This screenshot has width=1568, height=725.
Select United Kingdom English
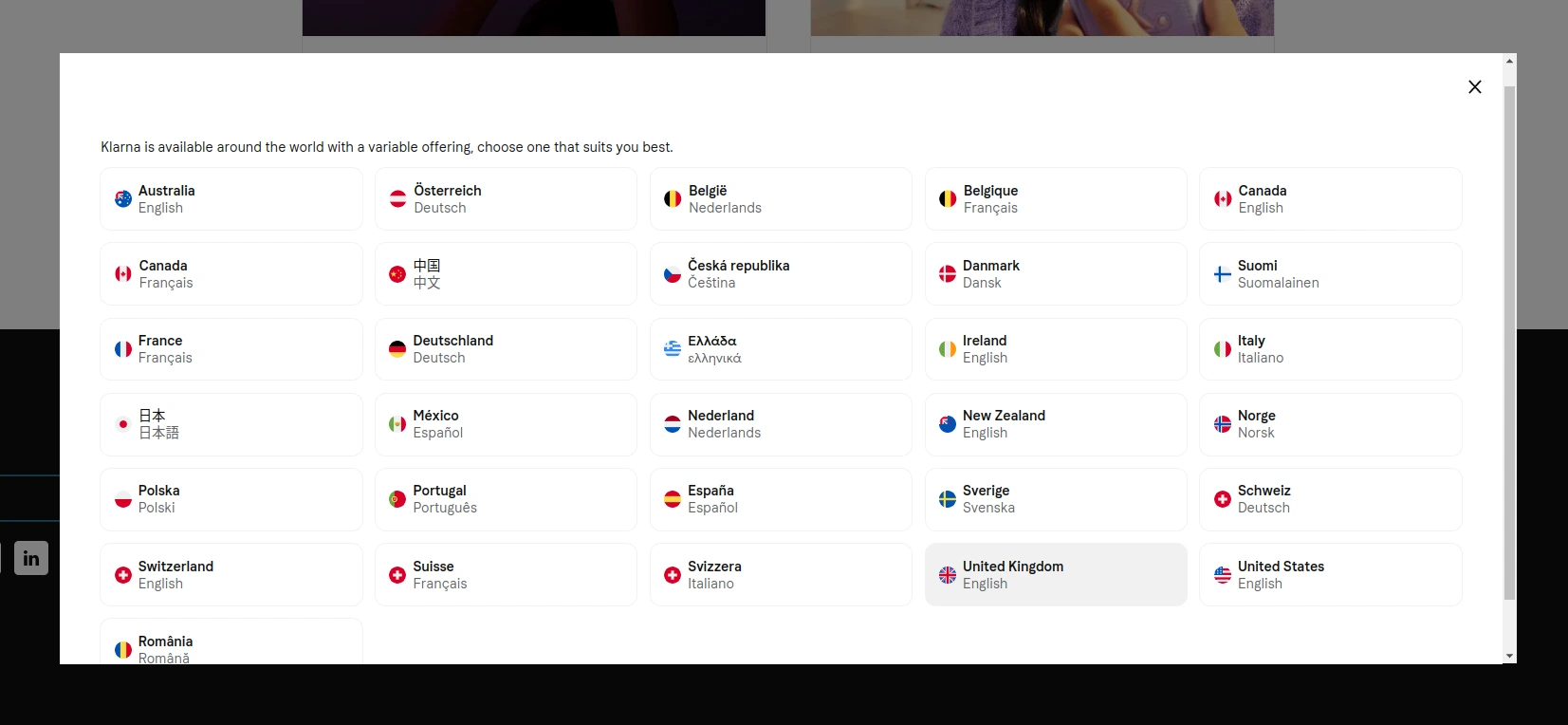point(1056,575)
